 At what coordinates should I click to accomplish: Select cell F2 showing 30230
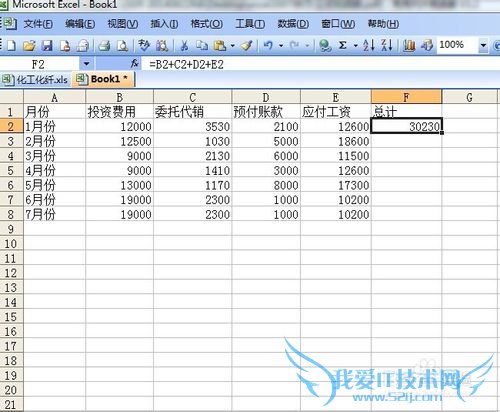406,126
